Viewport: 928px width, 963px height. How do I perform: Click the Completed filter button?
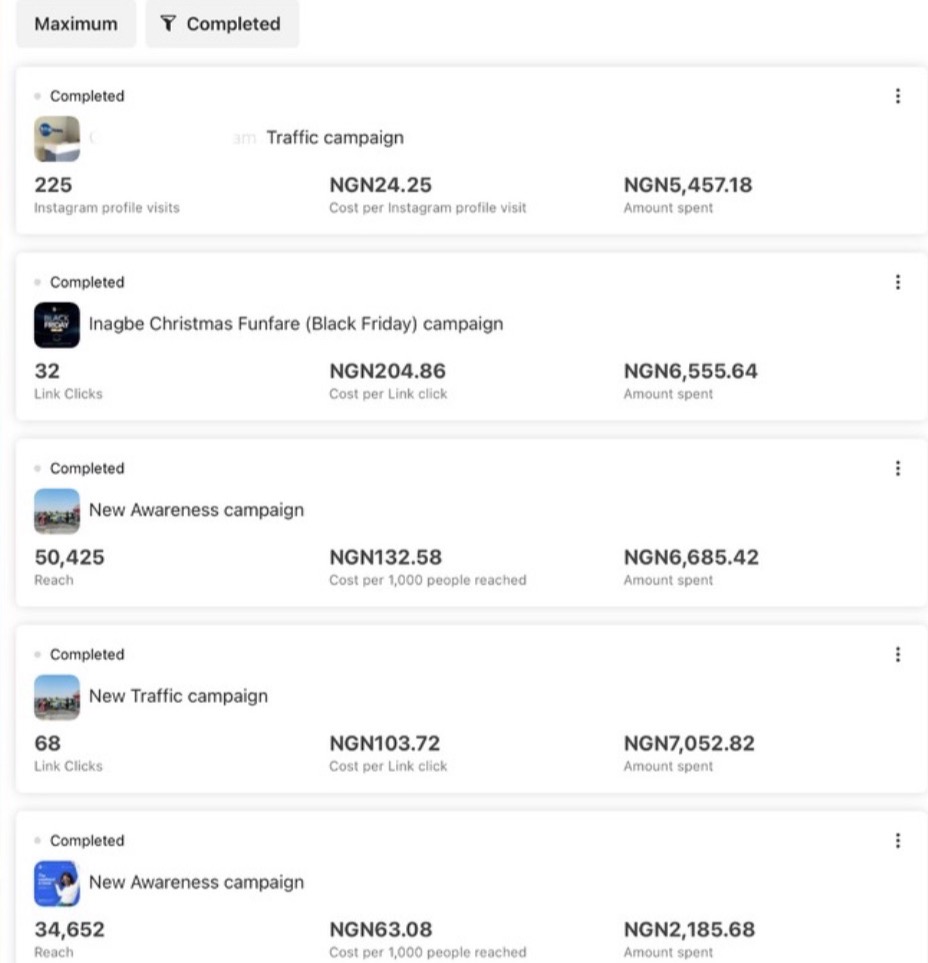[222, 24]
